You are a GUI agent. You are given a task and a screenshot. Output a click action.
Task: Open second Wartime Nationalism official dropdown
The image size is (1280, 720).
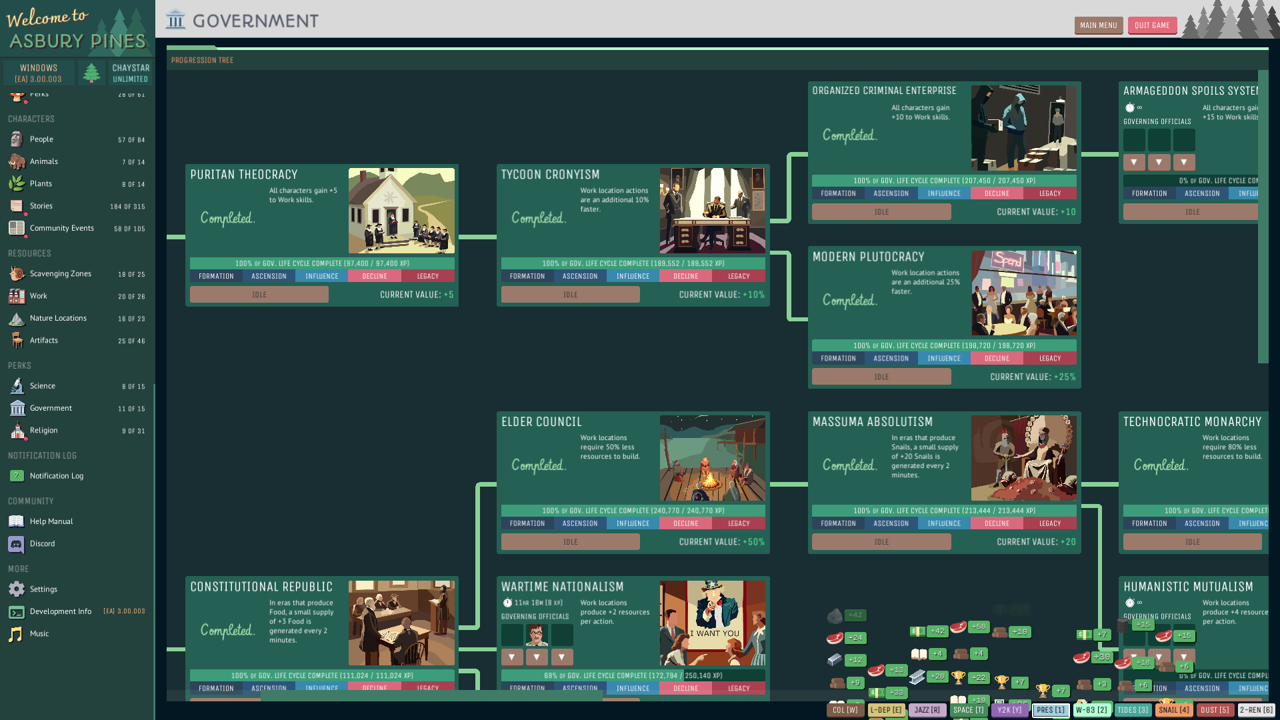537,657
